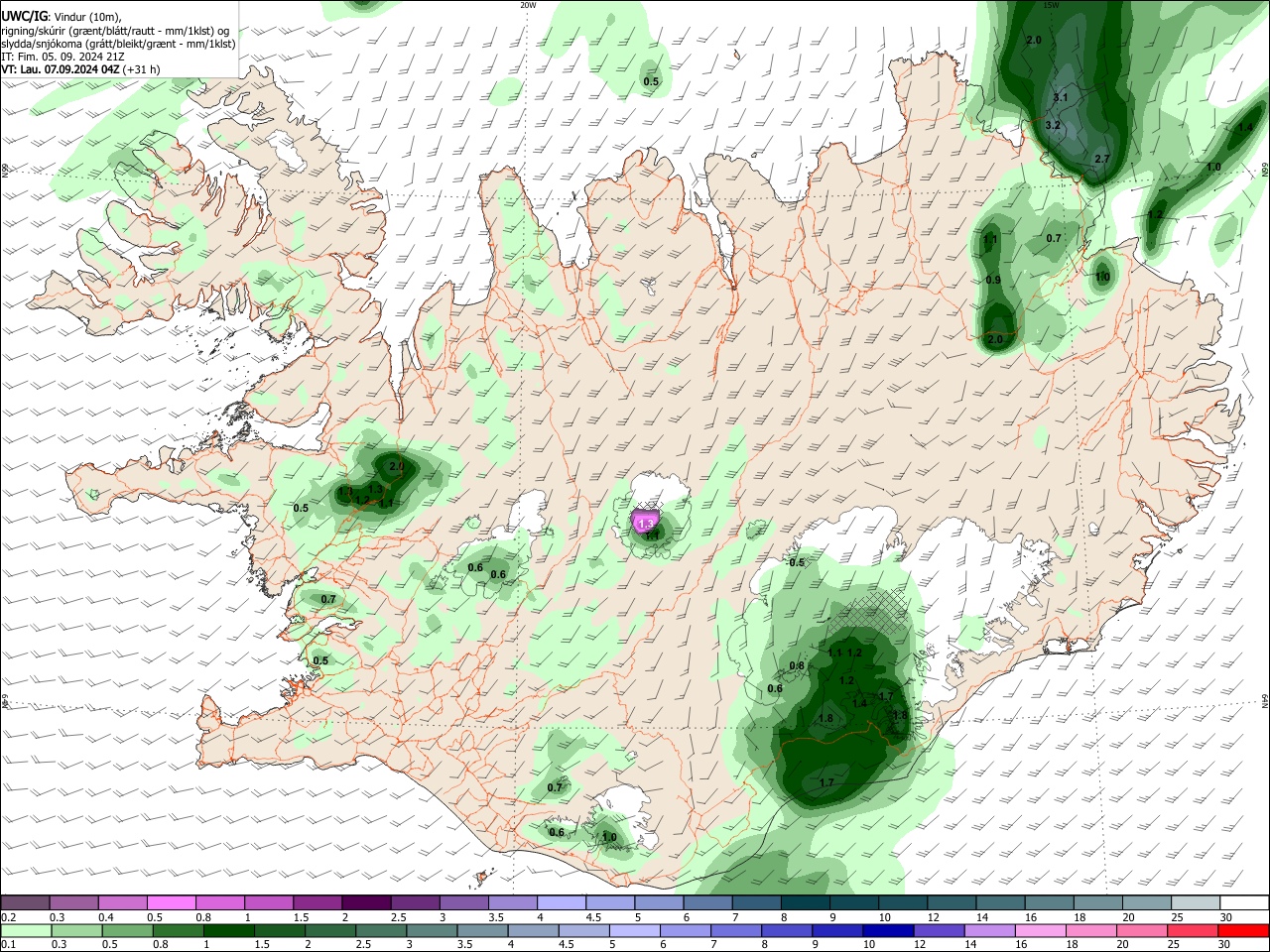
Task: Select the 'rigning/skúrir' description line
Action: 115,31
